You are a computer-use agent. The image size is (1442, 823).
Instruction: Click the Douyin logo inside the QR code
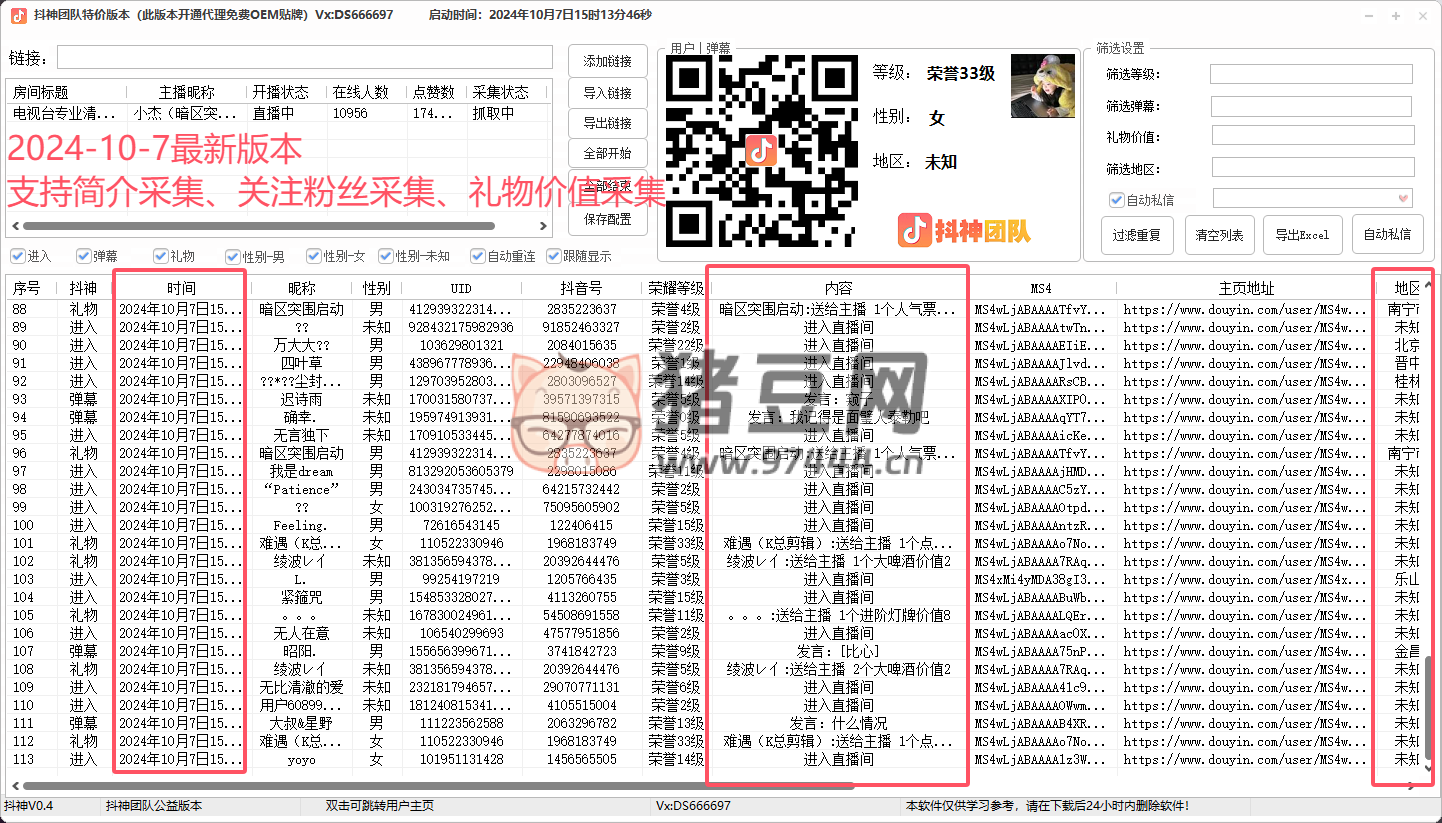pyautogui.click(x=761, y=151)
